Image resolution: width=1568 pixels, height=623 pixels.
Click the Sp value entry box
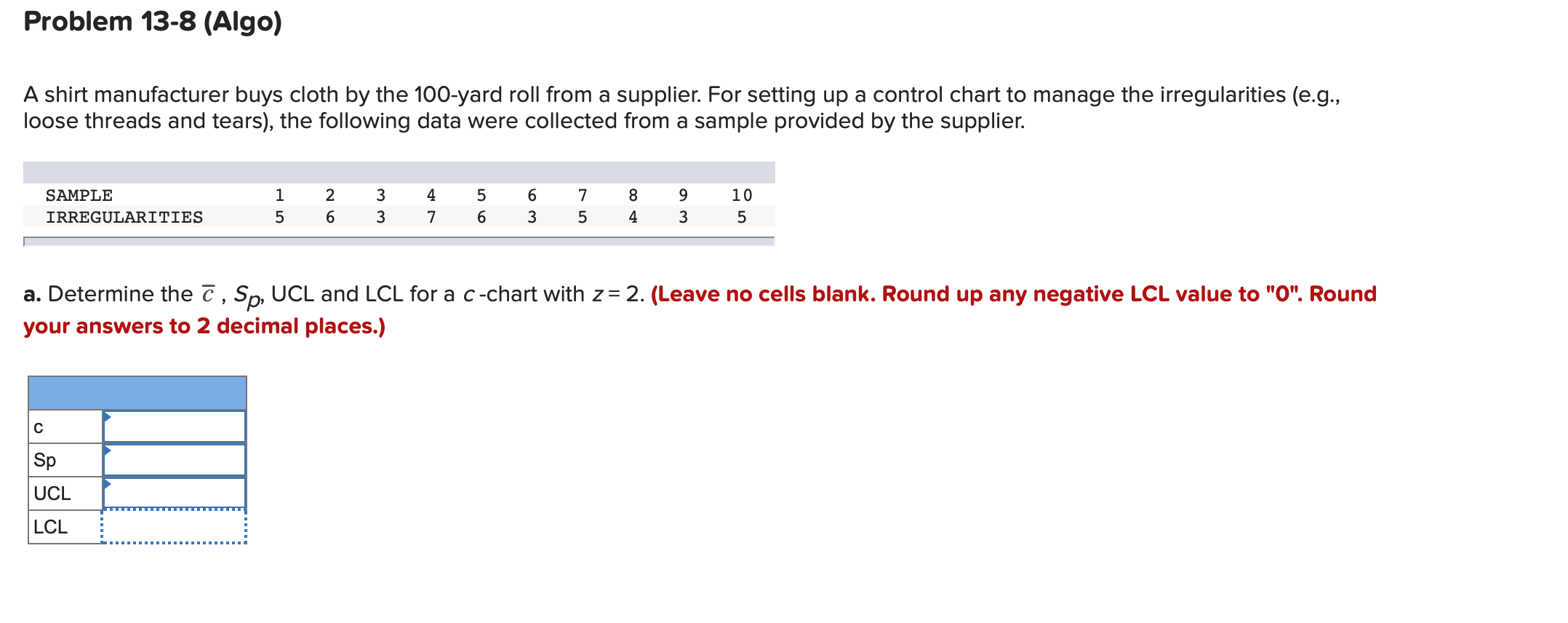(x=175, y=459)
